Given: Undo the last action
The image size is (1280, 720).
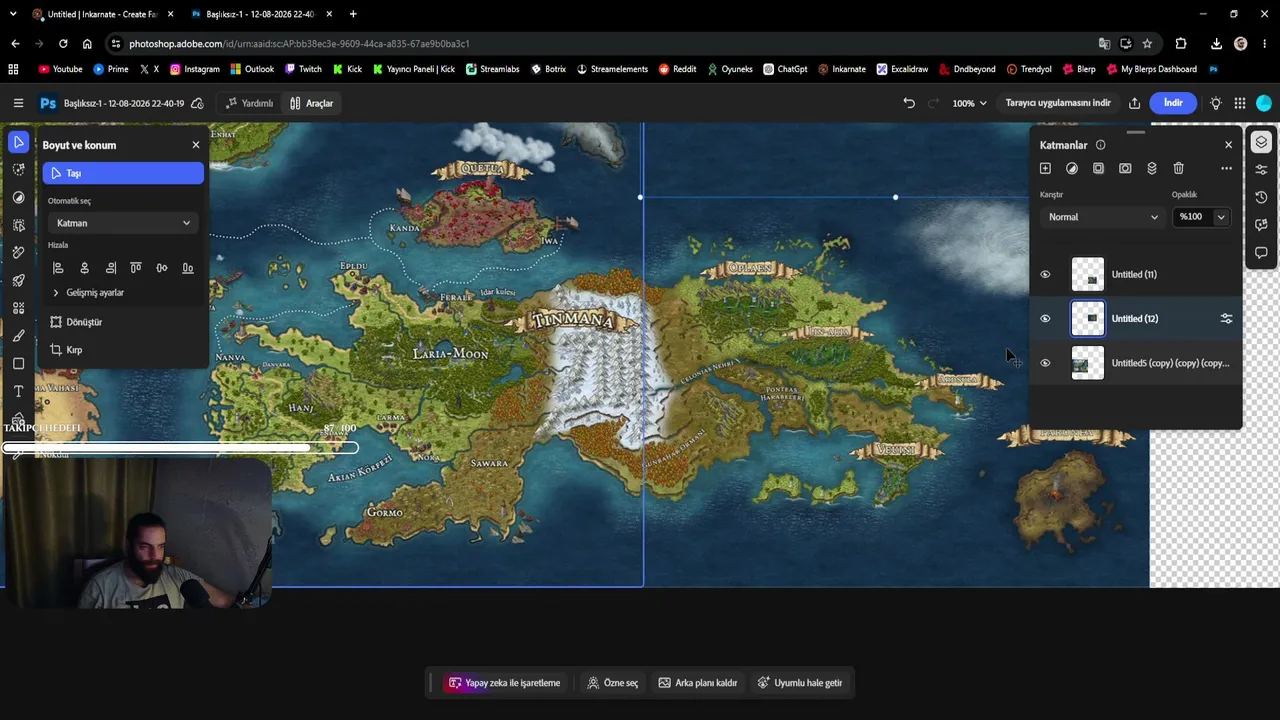Looking at the screenshot, I should click(x=909, y=103).
